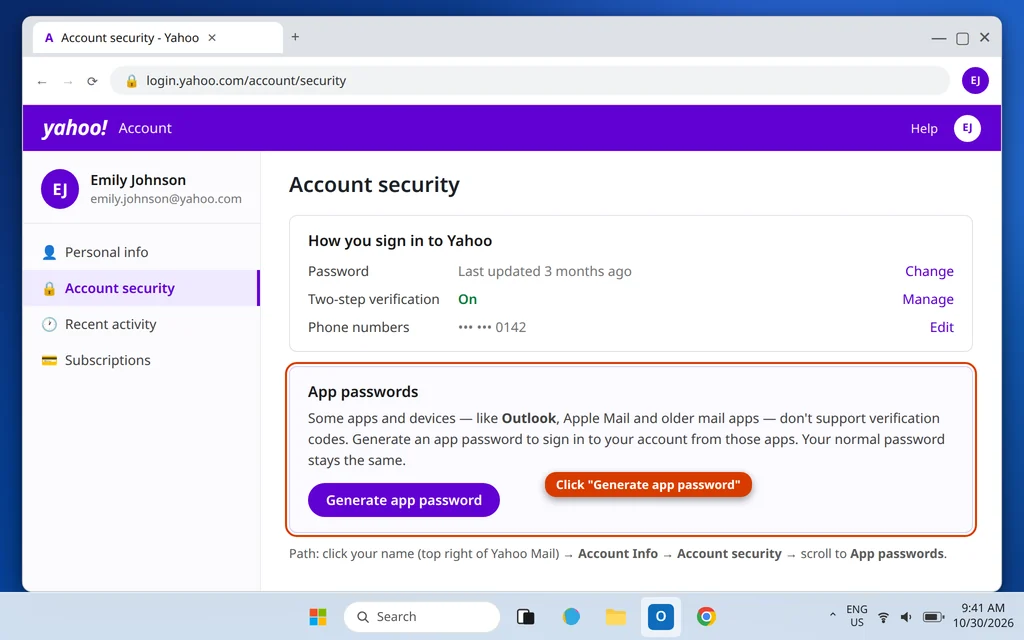This screenshot has width=1024, height=640.
Task: Select Account security in the sidebar
Action: coord(141,288)
